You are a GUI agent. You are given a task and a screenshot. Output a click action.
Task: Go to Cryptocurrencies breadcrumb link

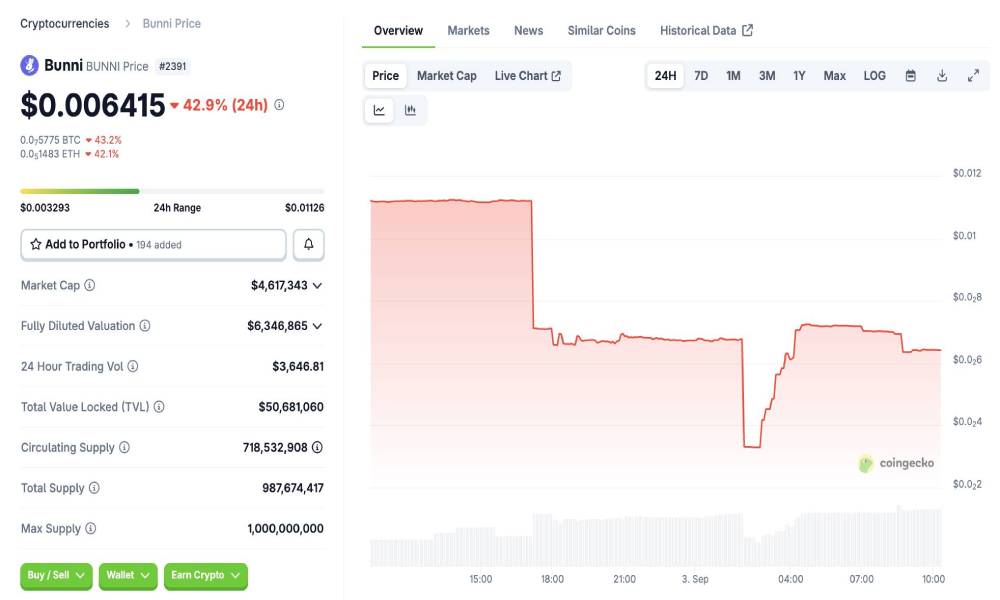pos(65,23)
